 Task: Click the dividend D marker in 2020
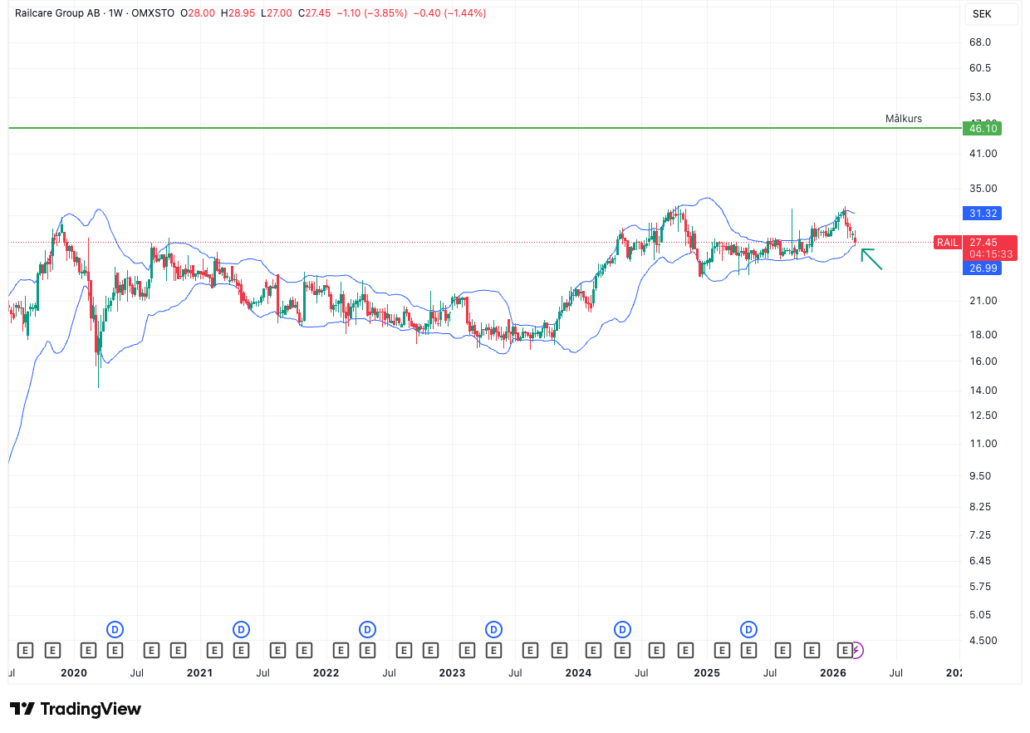click(x=115, y=629)
